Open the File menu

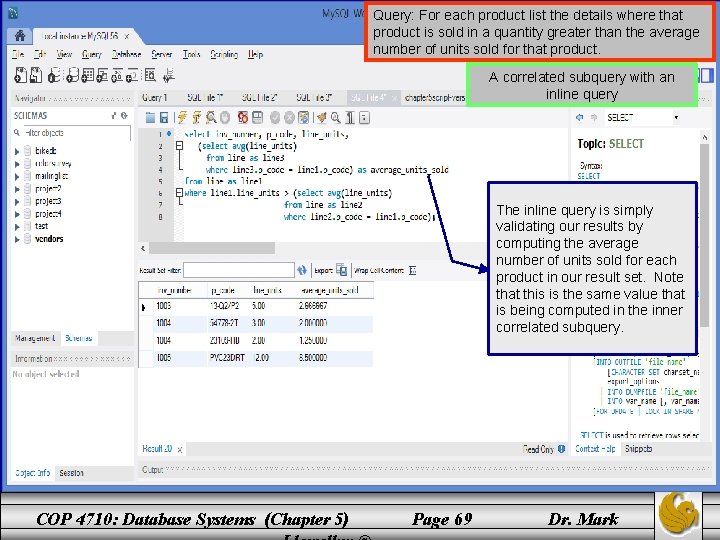pyautogui.click(x=18, y=54)
